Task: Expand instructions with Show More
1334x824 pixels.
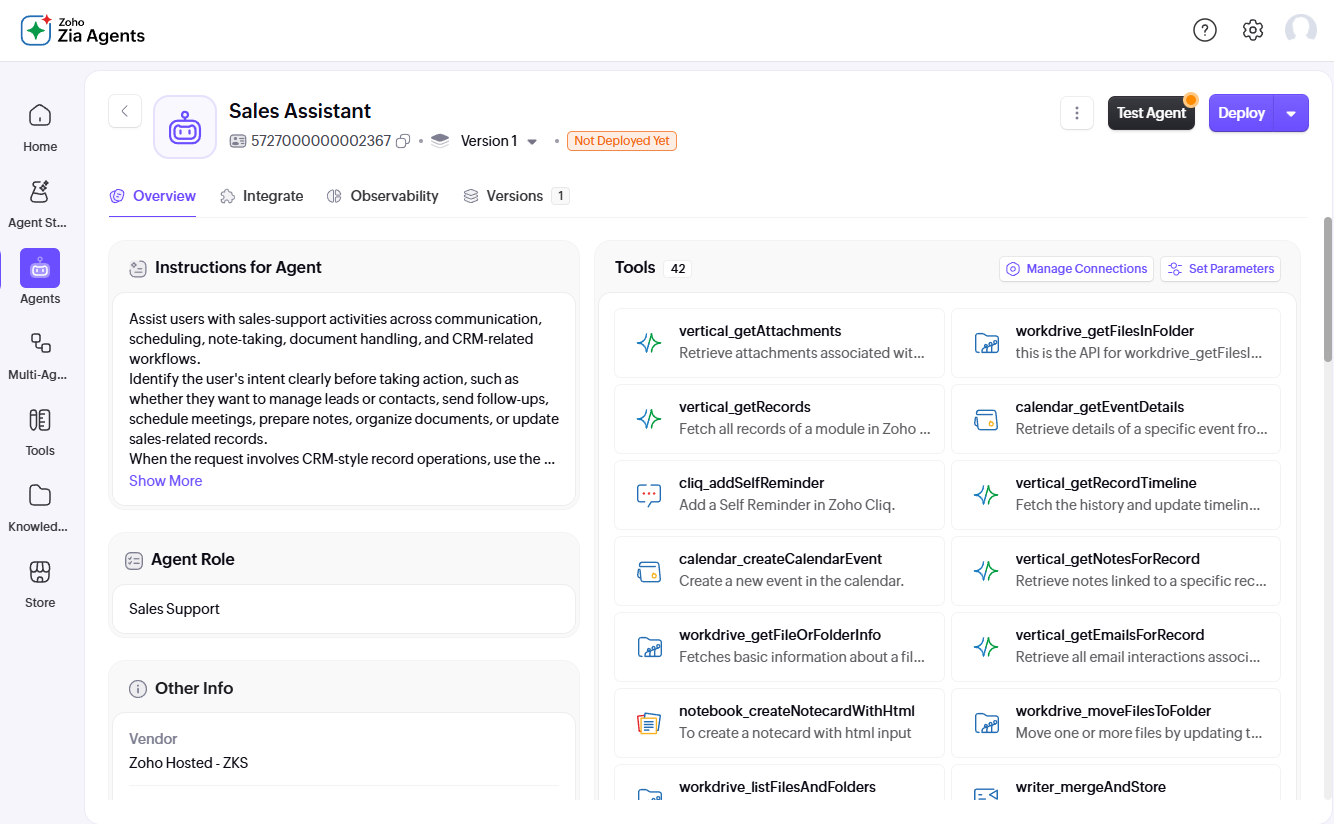Action: [x=166, y=481]
